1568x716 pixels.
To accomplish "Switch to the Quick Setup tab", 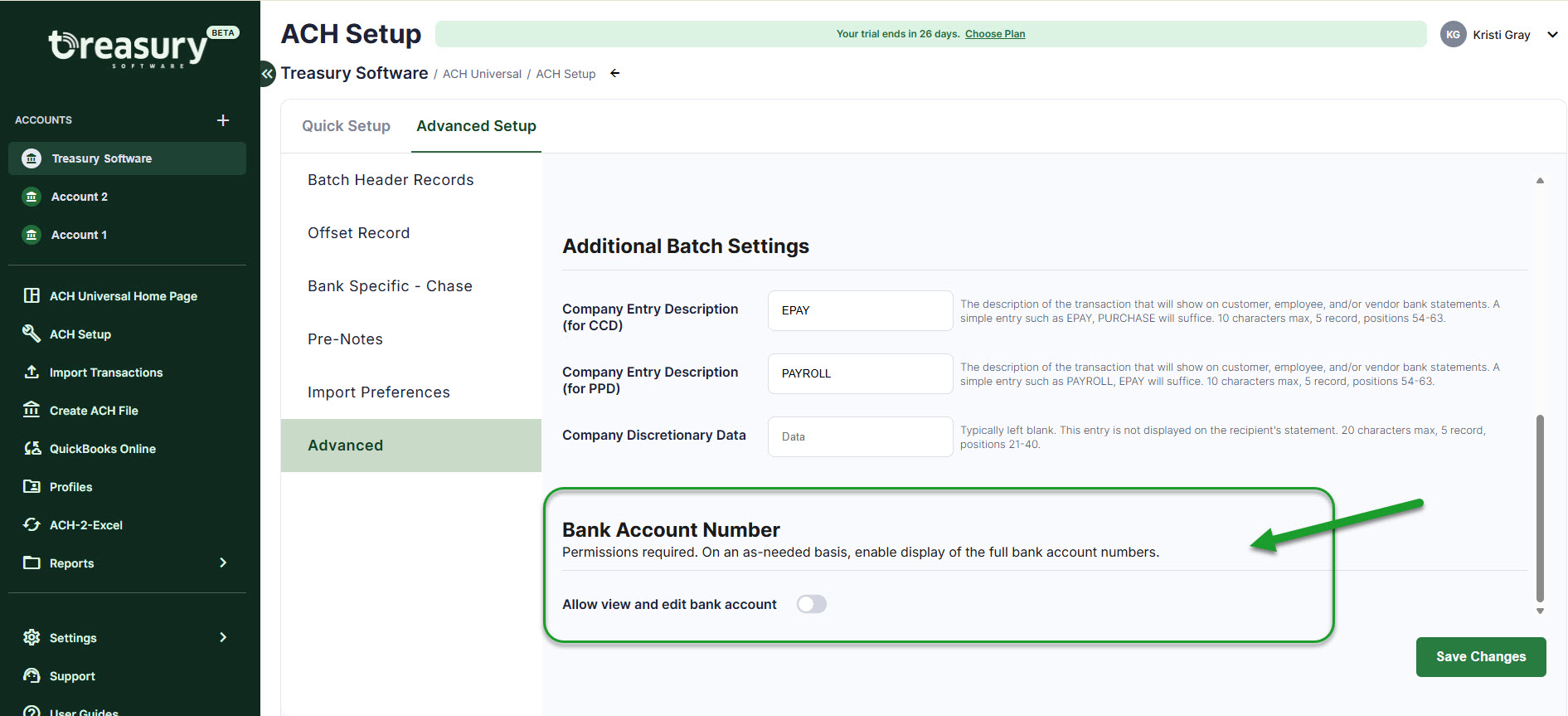I will [x=346, y=126].
